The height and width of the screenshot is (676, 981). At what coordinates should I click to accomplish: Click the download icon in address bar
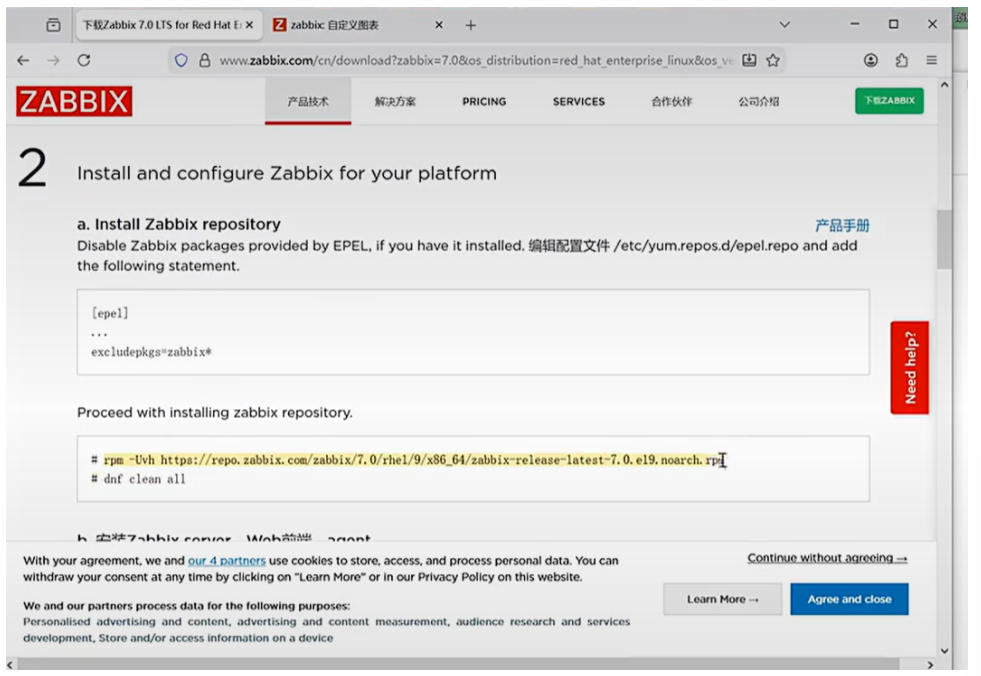click(749, 60)
